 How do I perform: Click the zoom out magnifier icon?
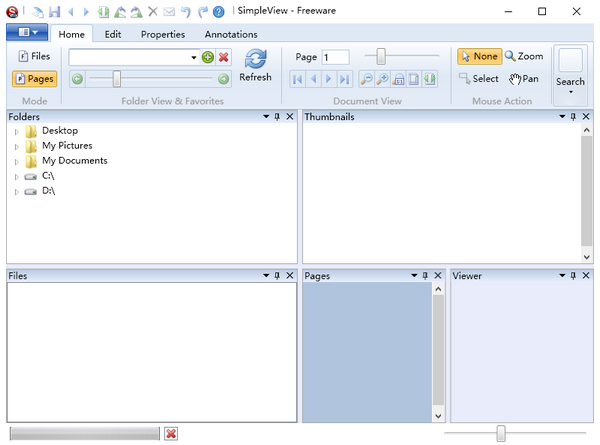(x=367, y=79)
